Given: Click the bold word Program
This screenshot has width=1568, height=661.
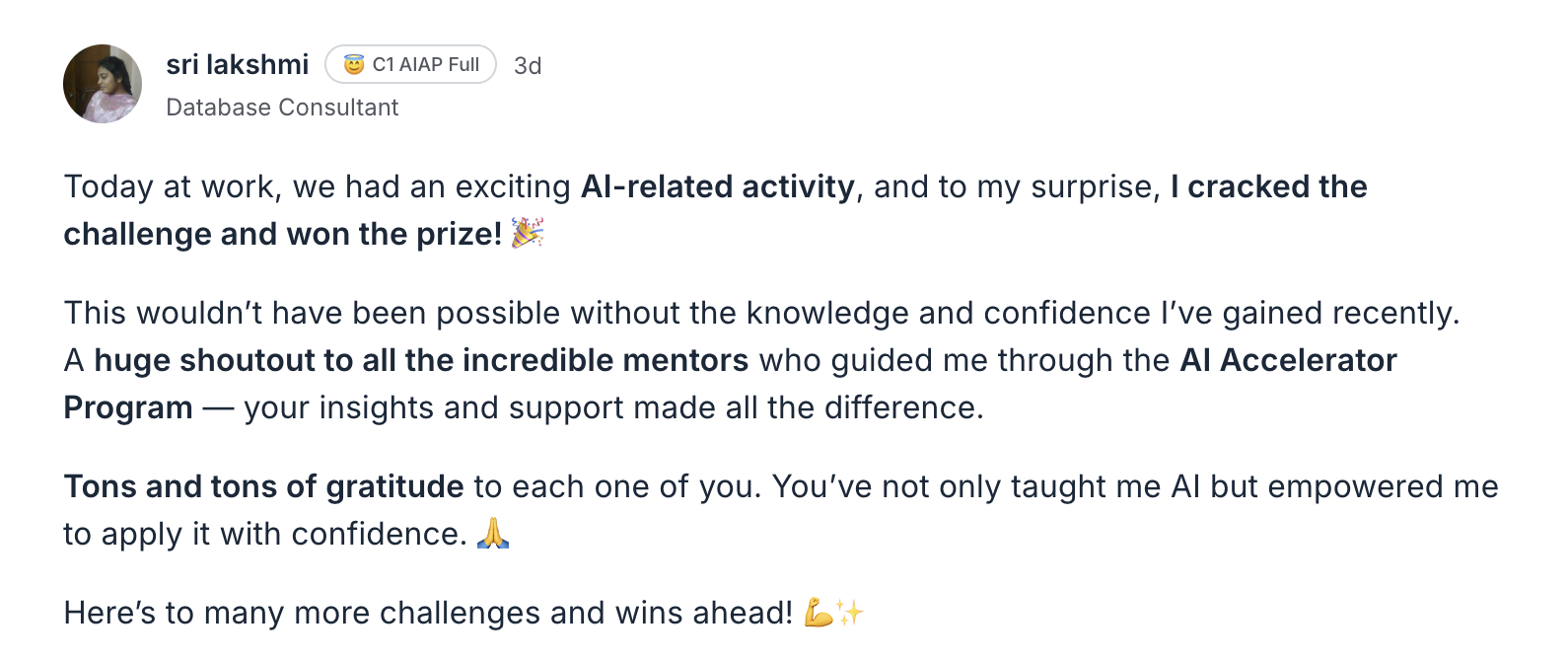Looking at the screenshot, I should (x=128, y=407).
